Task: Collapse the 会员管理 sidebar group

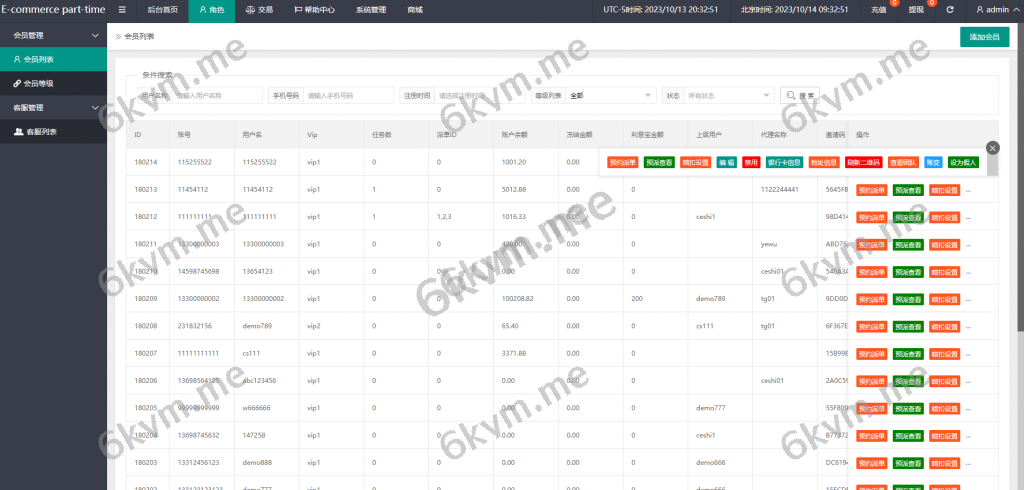Action: [54, 35]
